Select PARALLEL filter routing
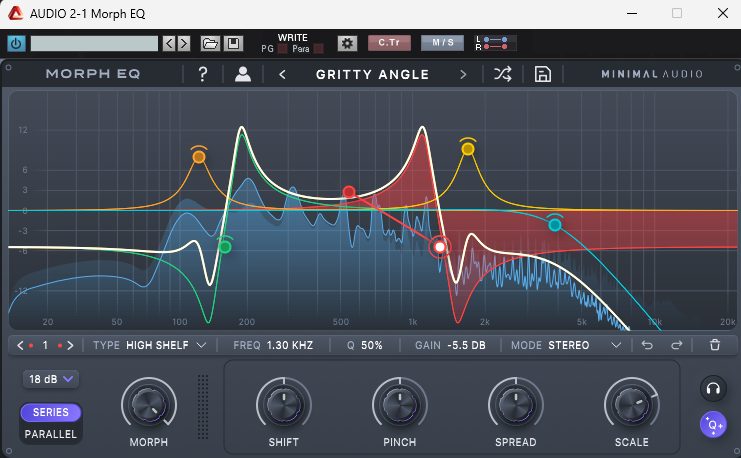The height and width of the screenshot is (458, 741). 51,434
